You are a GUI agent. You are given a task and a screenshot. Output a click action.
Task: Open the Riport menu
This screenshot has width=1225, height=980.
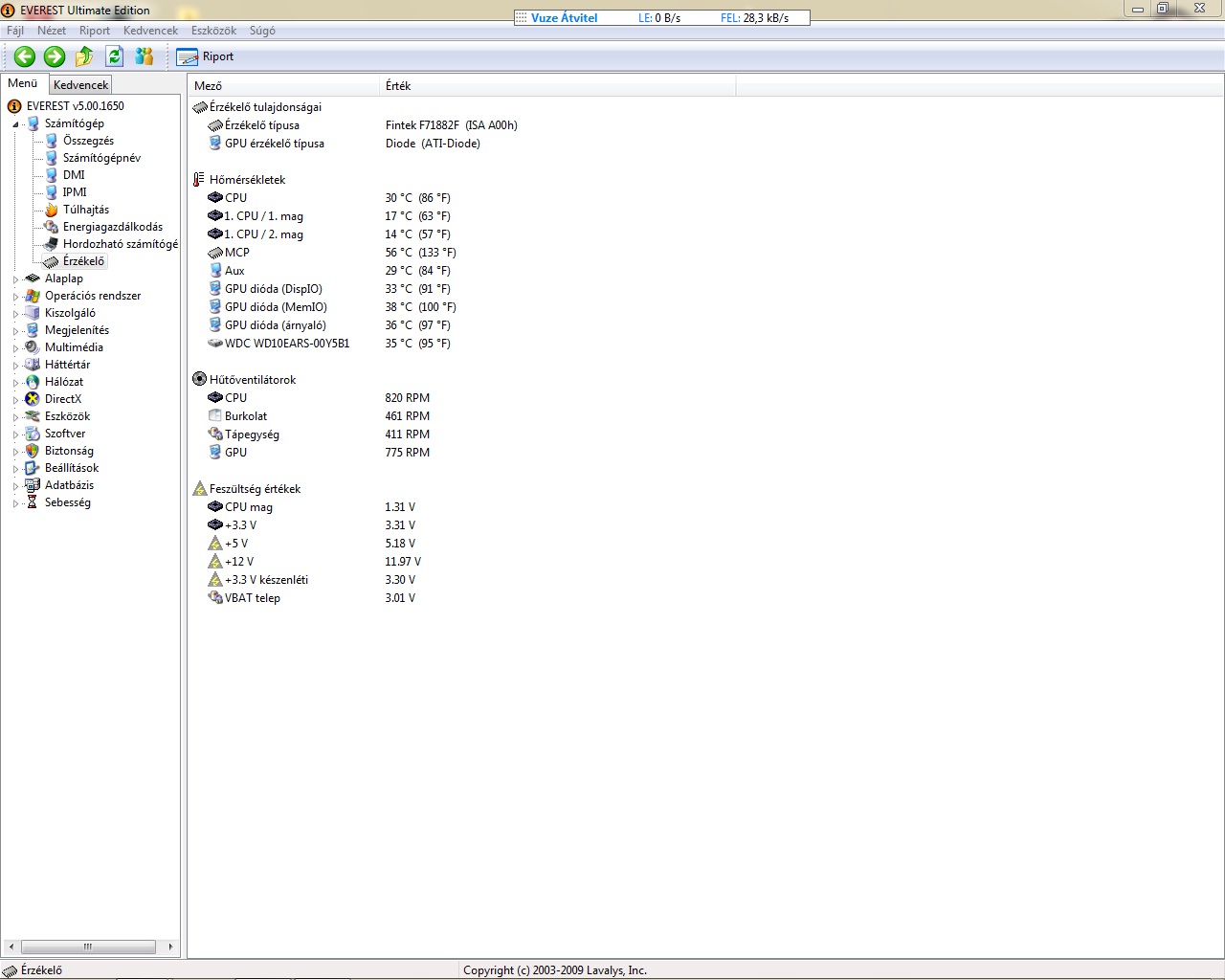pos(95,31)
